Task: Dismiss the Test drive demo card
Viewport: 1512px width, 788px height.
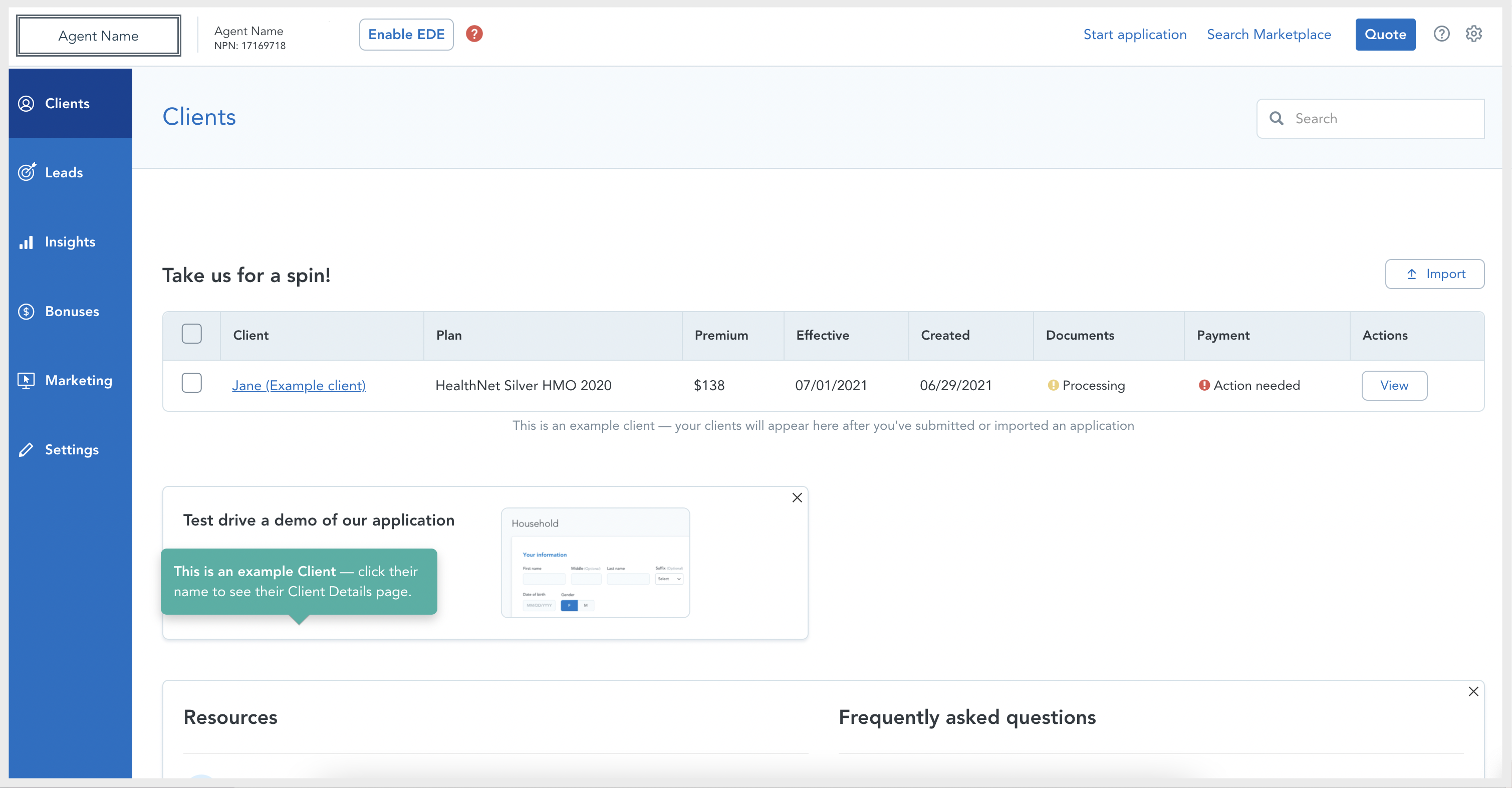Action: click(797, 497)
